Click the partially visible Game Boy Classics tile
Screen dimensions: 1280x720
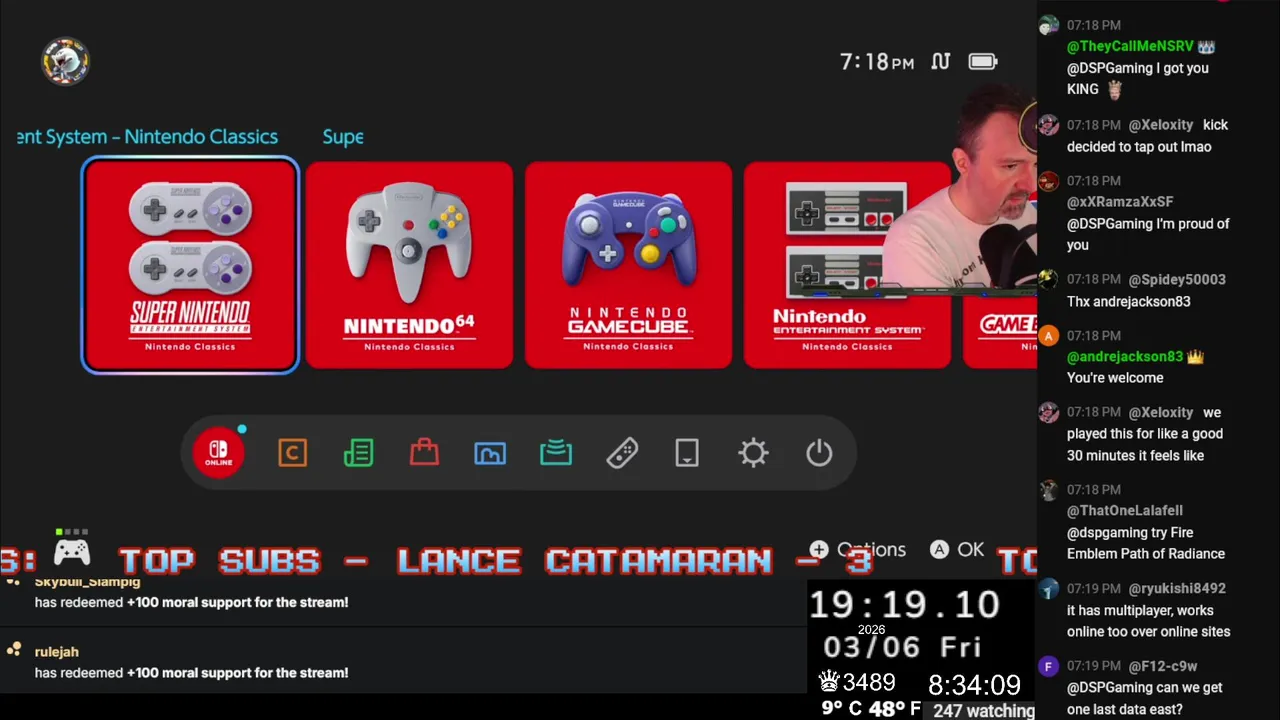point(999,266)
